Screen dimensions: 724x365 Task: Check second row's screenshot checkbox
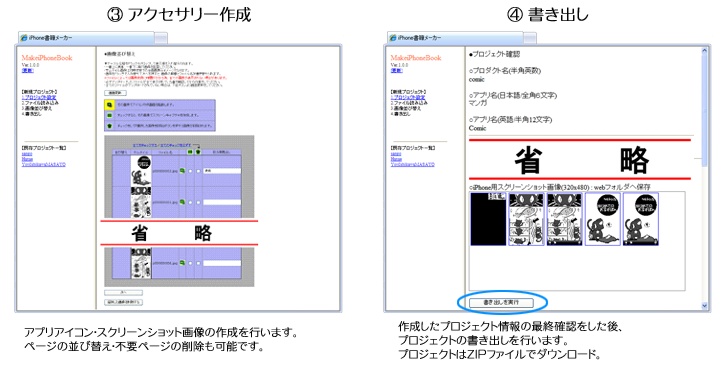[x=190, y=202]
